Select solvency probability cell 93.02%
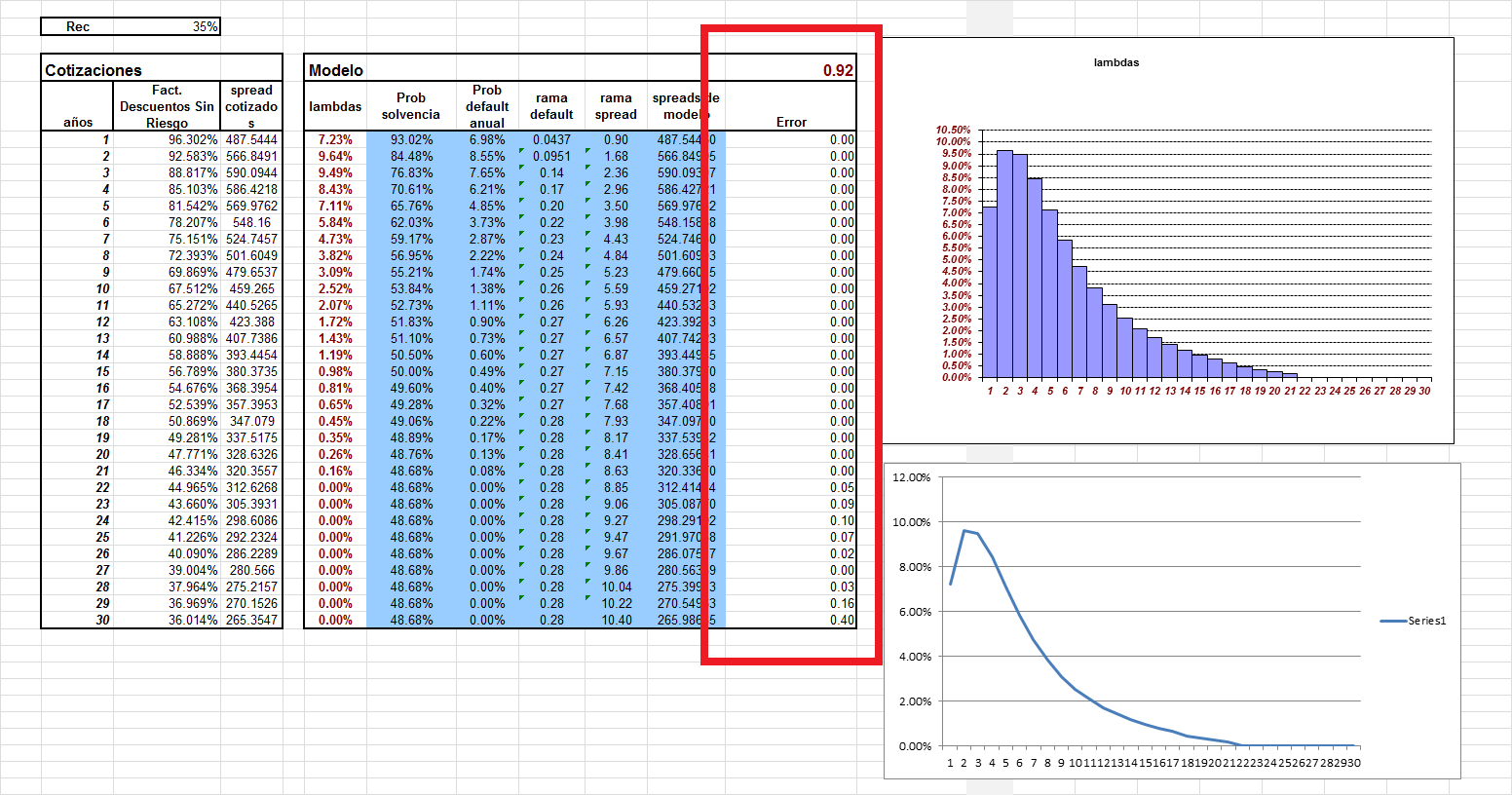This screenshot has height=795, width=1512. pos(411,139)
